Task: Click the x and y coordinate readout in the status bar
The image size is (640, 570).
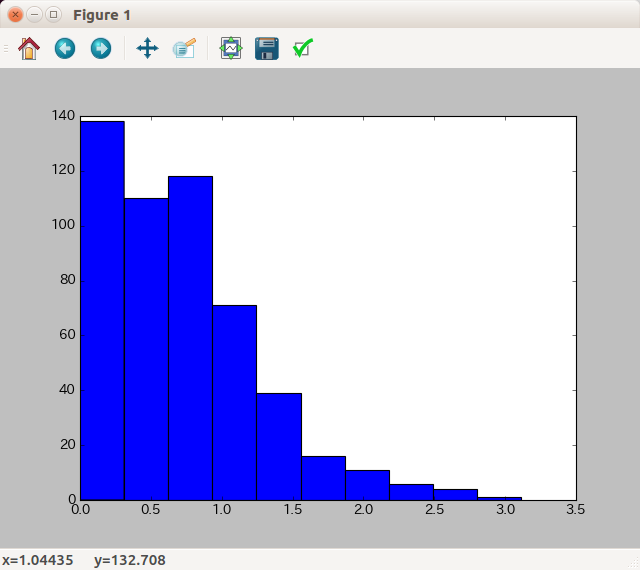Action: [84, 560]
